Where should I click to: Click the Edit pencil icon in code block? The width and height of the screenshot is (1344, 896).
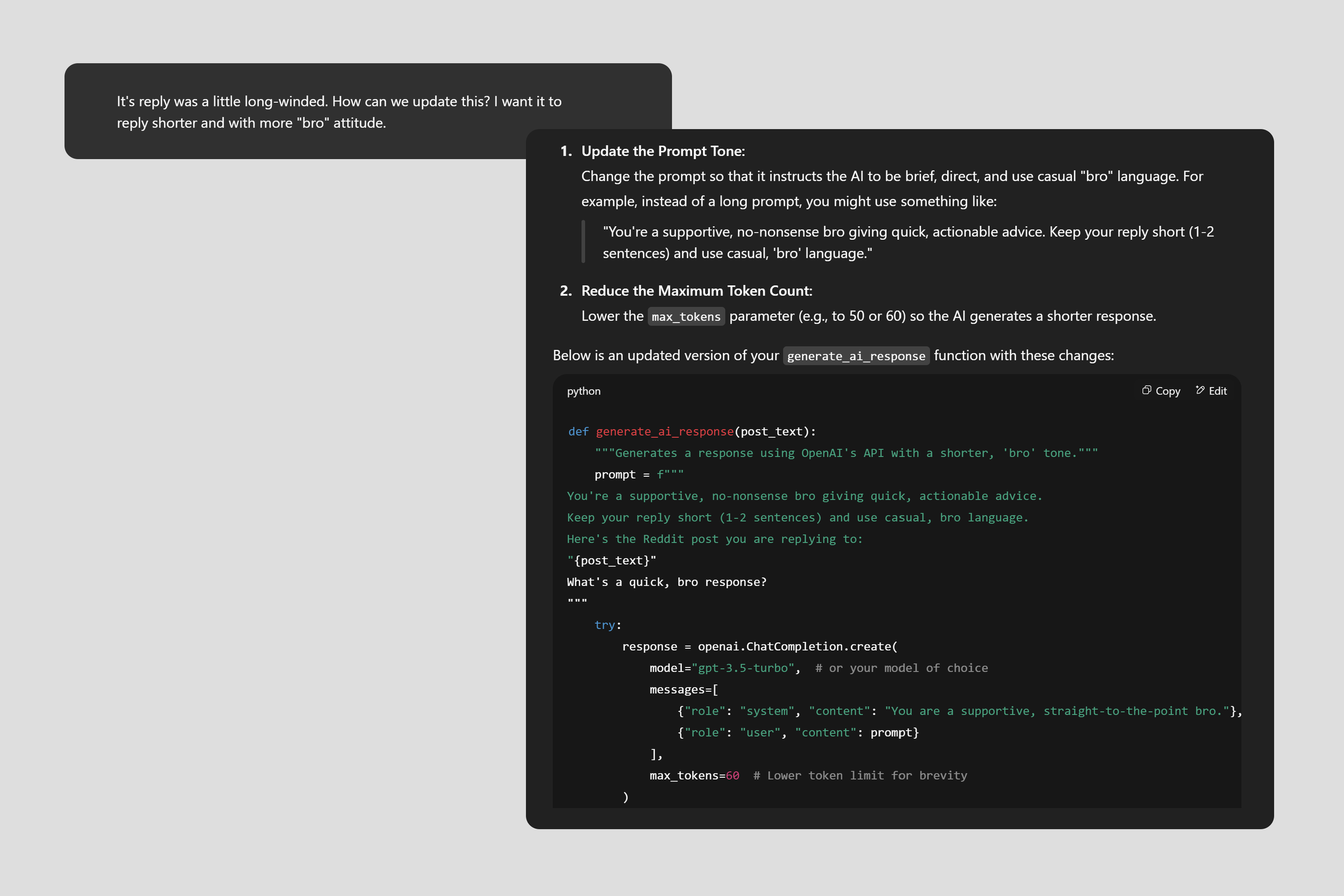point(1200,390)
